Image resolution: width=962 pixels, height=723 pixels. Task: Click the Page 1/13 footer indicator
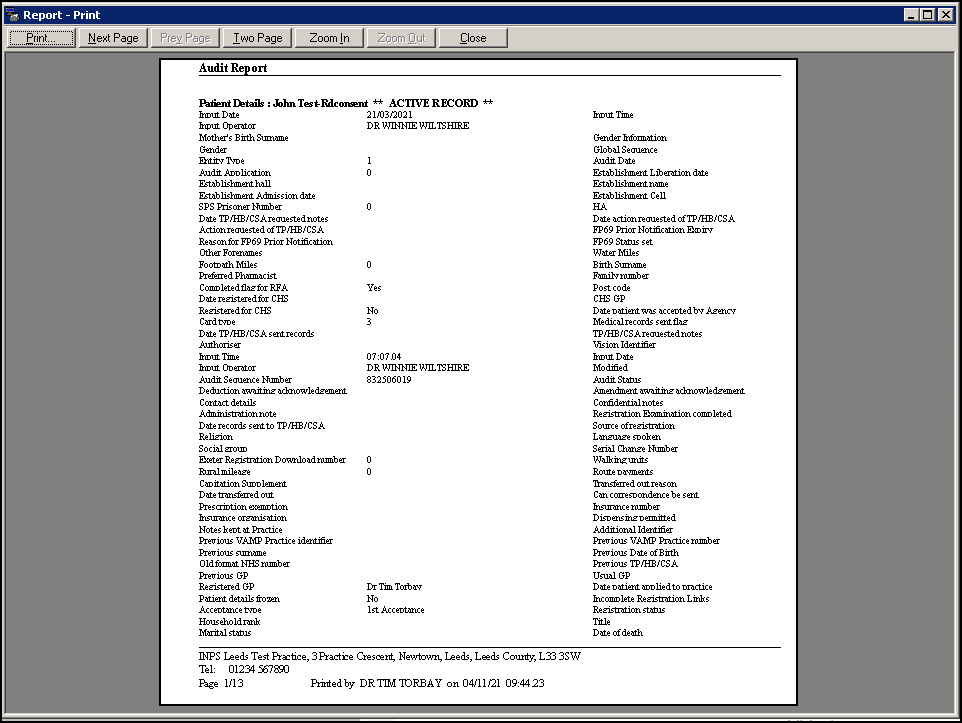point(220,683)
